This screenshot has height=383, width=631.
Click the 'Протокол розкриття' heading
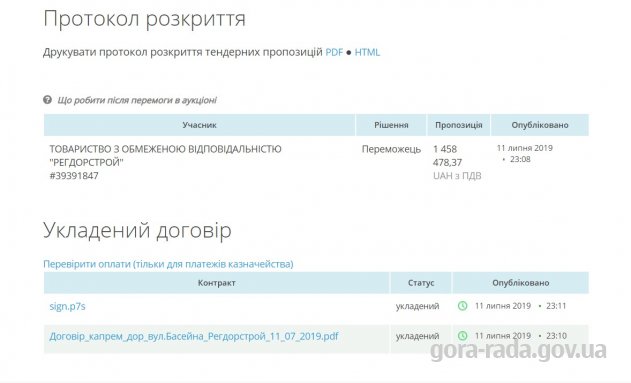(144, 19)
